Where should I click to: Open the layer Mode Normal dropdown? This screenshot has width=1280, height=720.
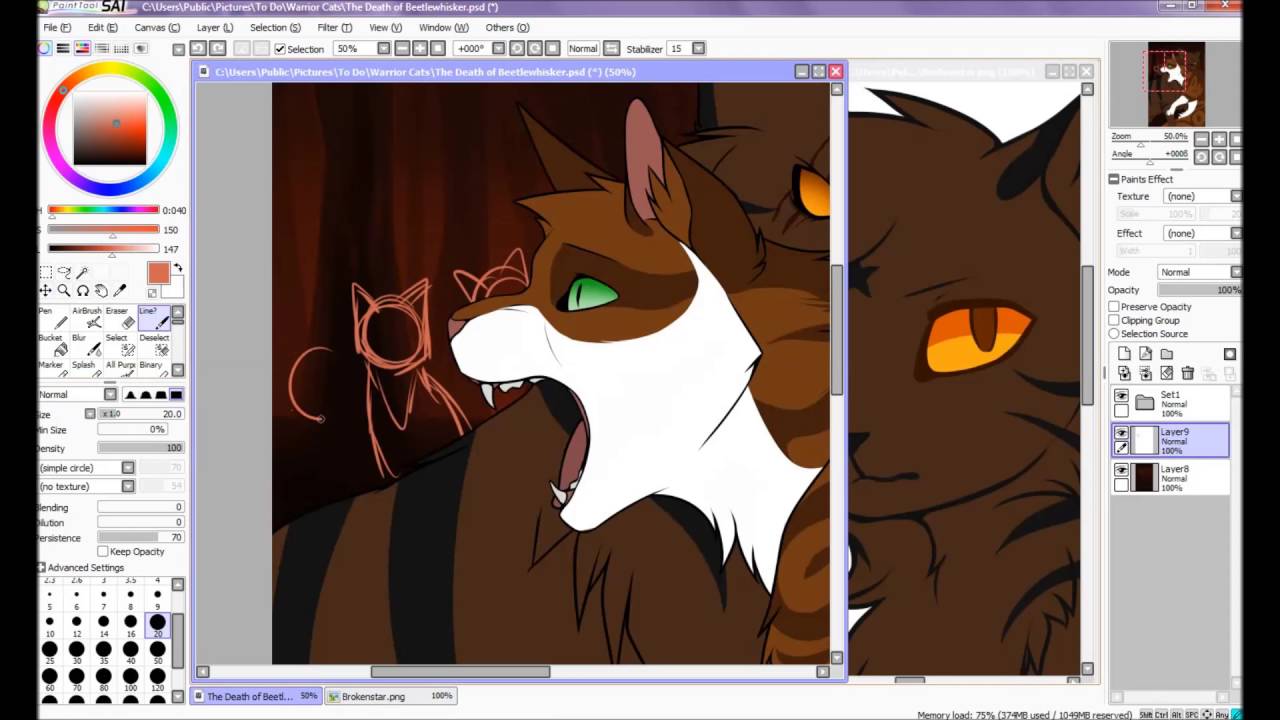tap(1236, 272)
